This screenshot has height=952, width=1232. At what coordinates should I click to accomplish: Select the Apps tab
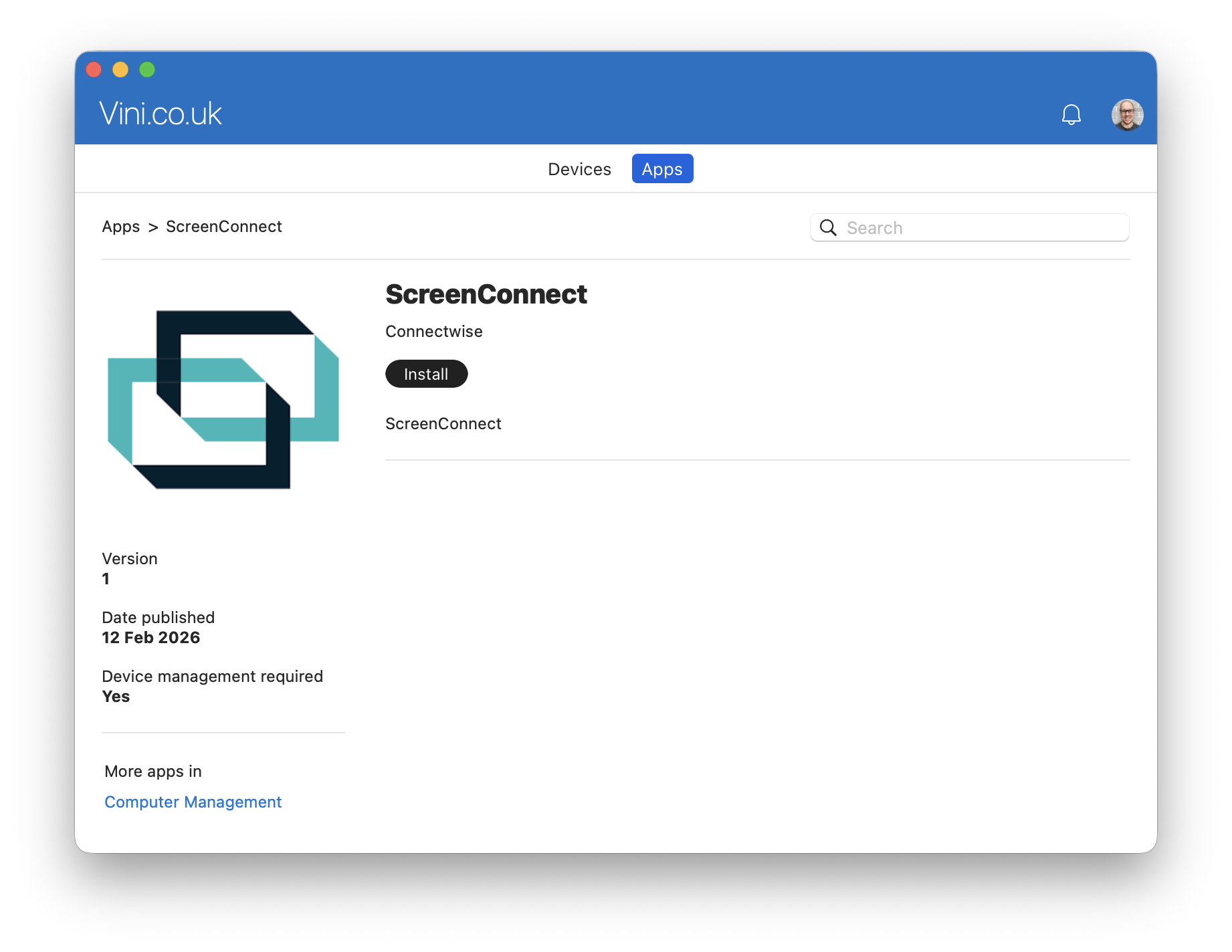(662, 169)
